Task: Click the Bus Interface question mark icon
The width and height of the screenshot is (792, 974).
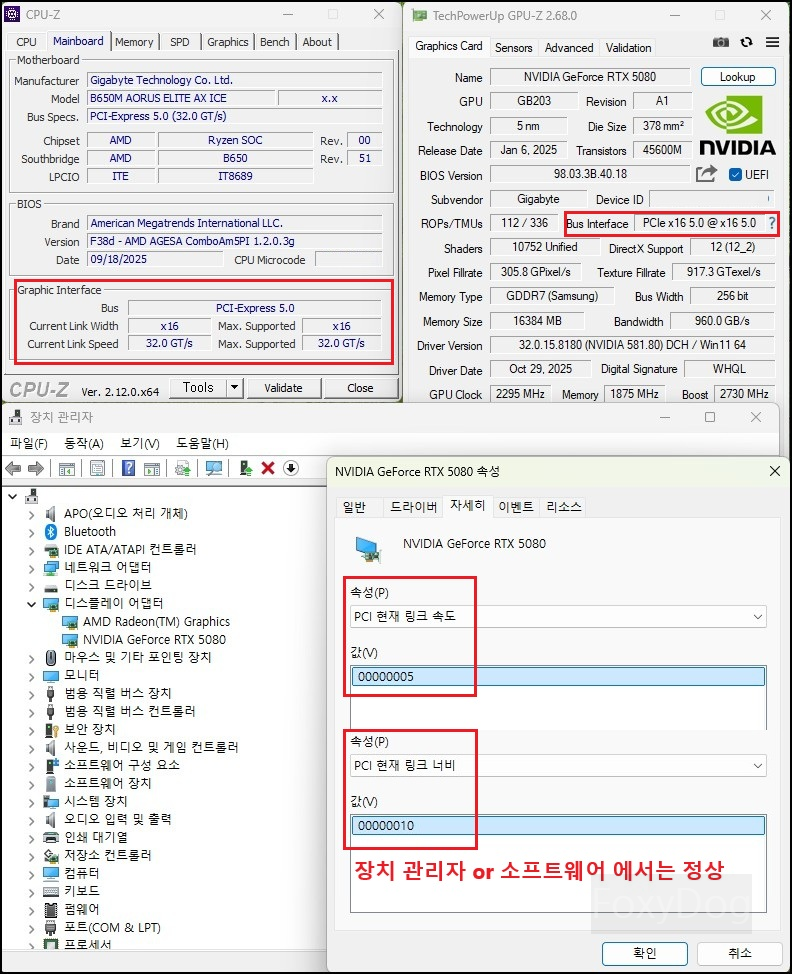Action: click(772, 223)
